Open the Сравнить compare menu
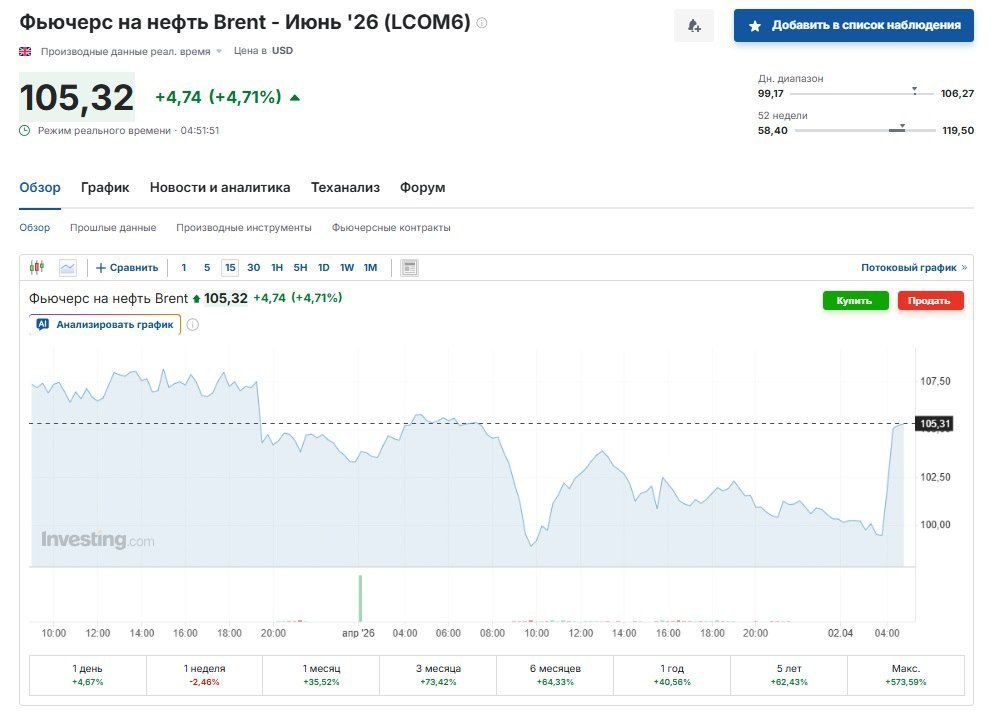The width and height of the screenshot is (995, 717). 127,267
